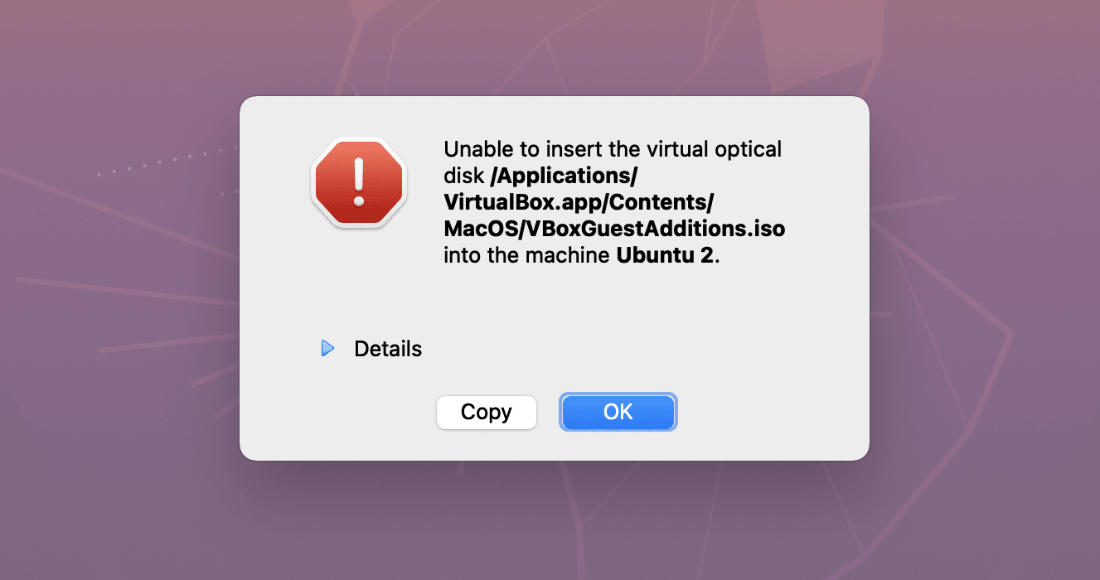The image size is (1100, 580).
Task: Click the Details label text
Action: tap(388, 349)
